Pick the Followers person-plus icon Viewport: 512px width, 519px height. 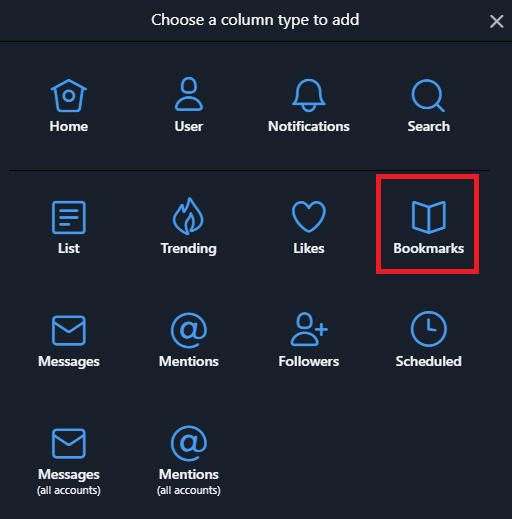309,329
